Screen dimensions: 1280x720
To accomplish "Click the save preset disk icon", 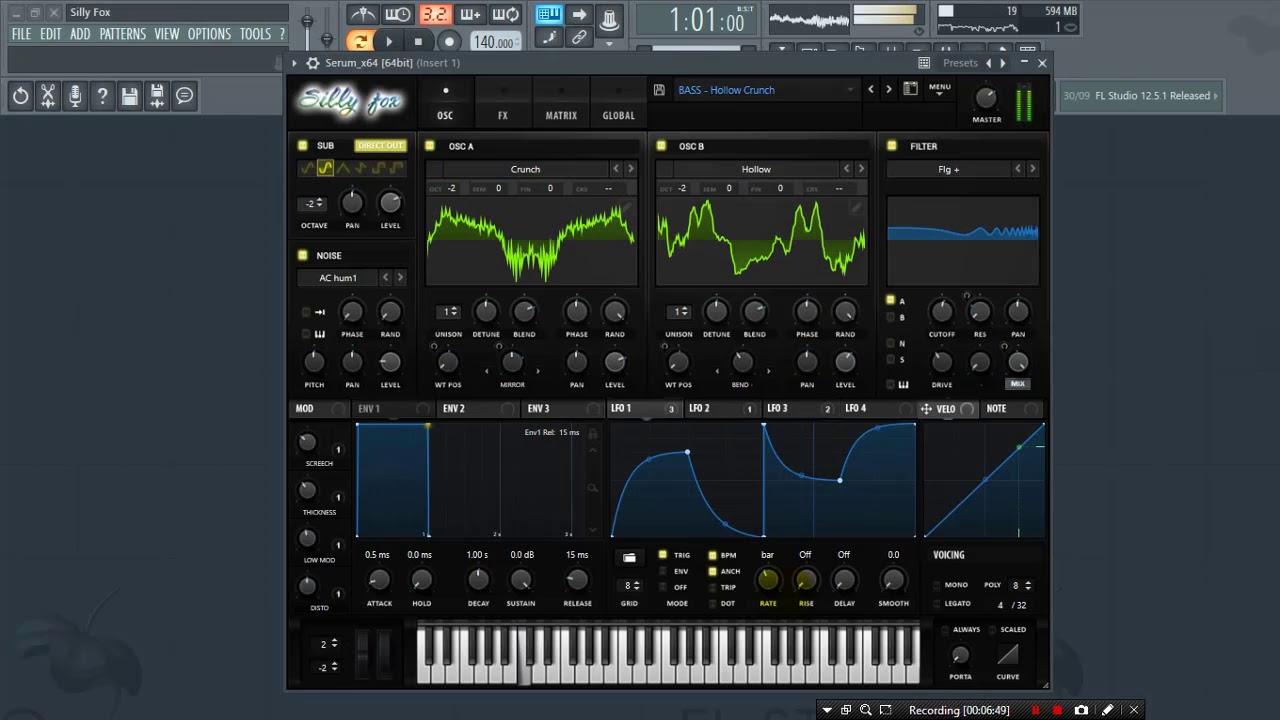I will coord(659,90).
